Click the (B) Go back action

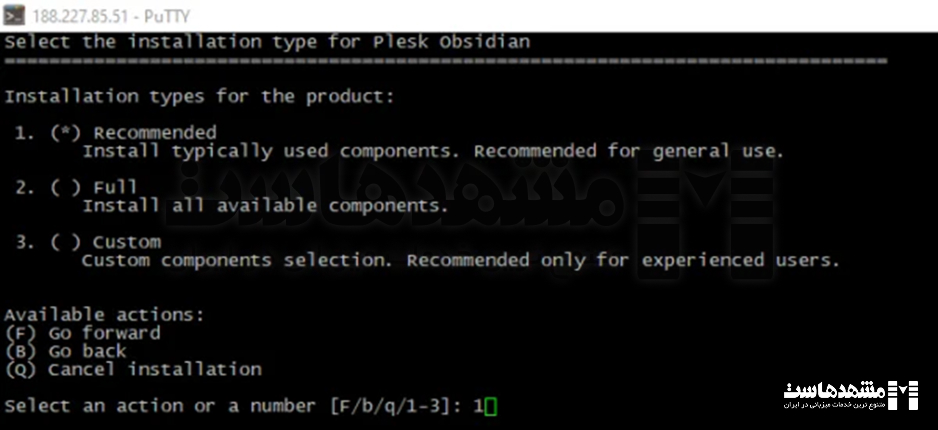66,351
